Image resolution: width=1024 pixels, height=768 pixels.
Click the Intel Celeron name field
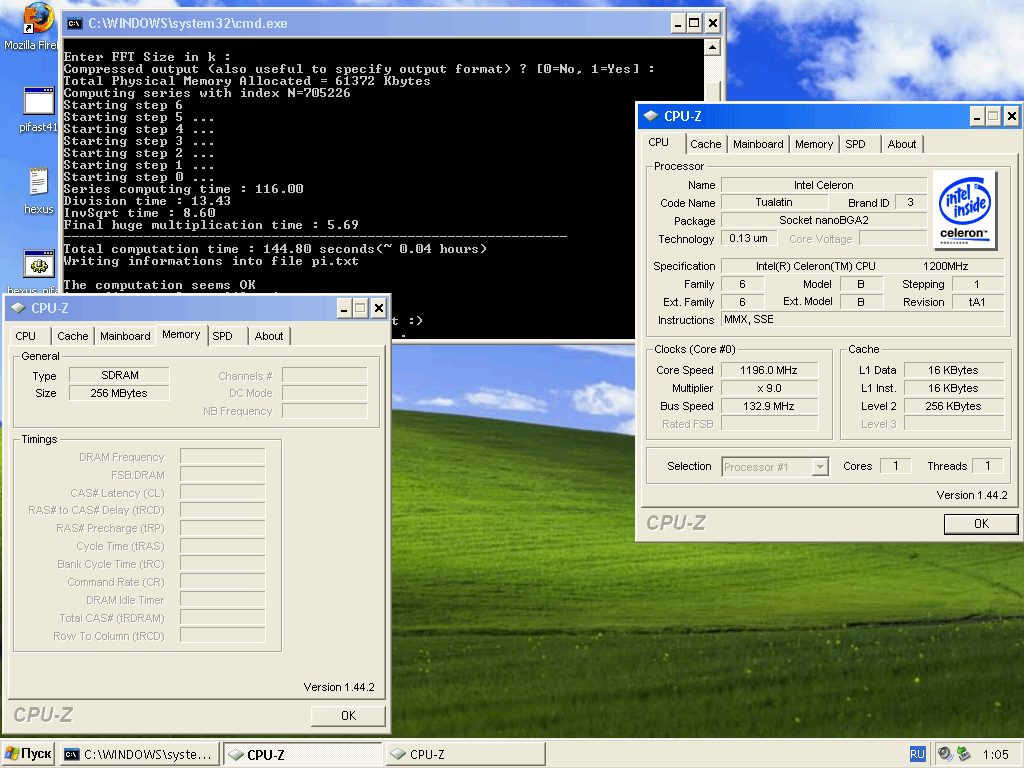pos(824,185)
